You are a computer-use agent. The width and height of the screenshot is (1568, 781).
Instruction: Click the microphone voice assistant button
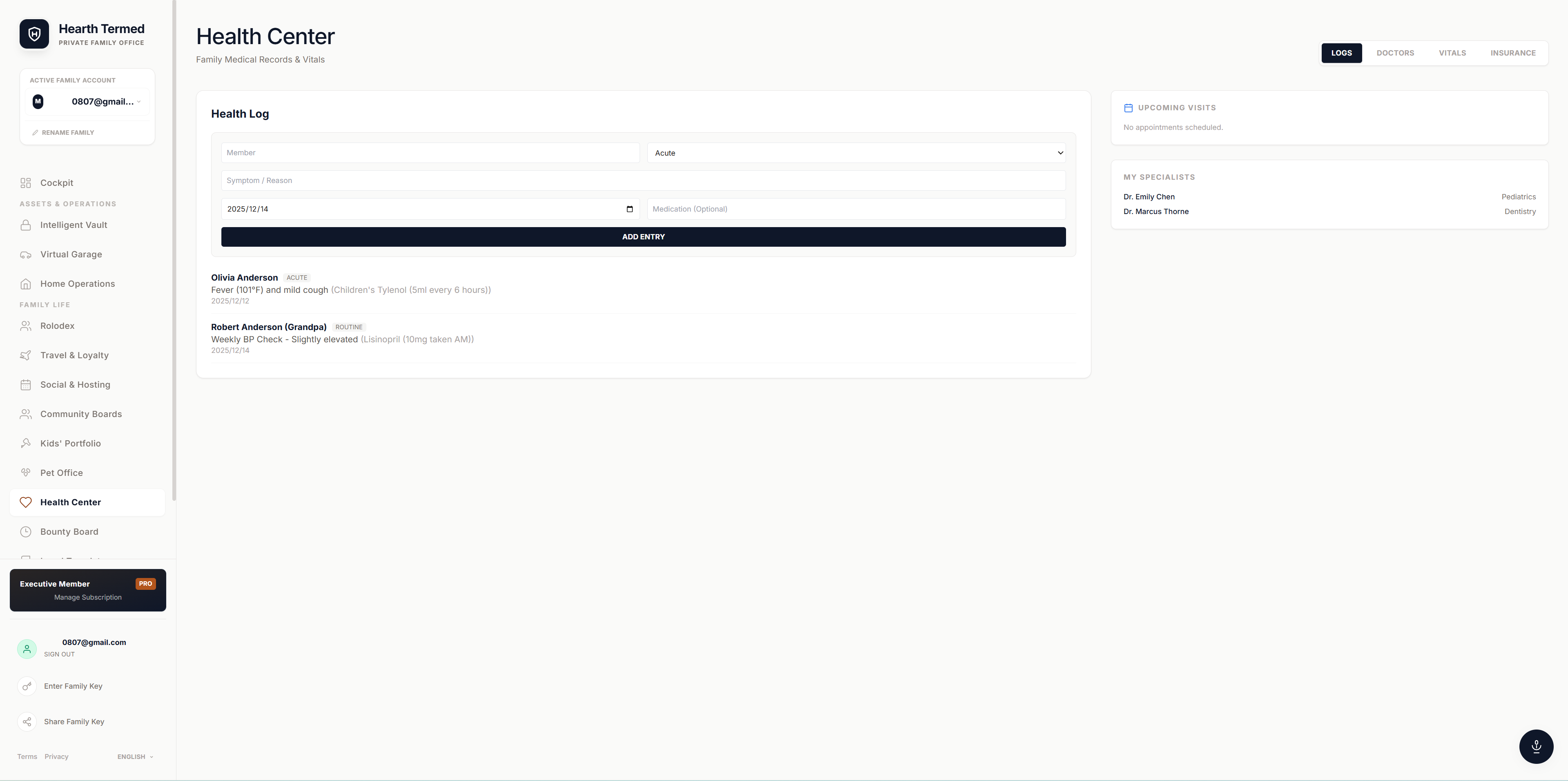(1536, 746)
